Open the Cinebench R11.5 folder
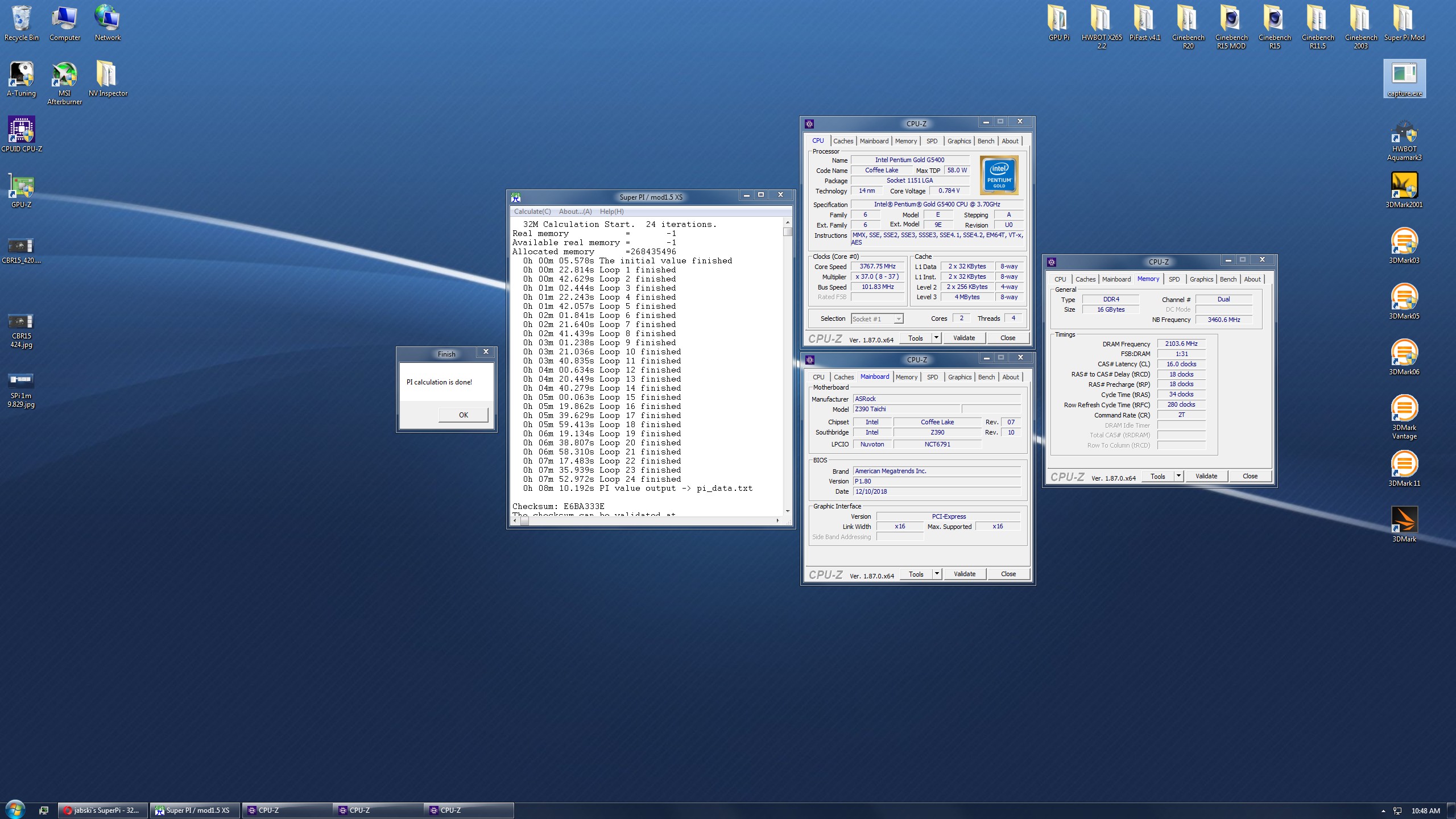The width and height of the screenshot is (1456, 819). click(1318, 27)
